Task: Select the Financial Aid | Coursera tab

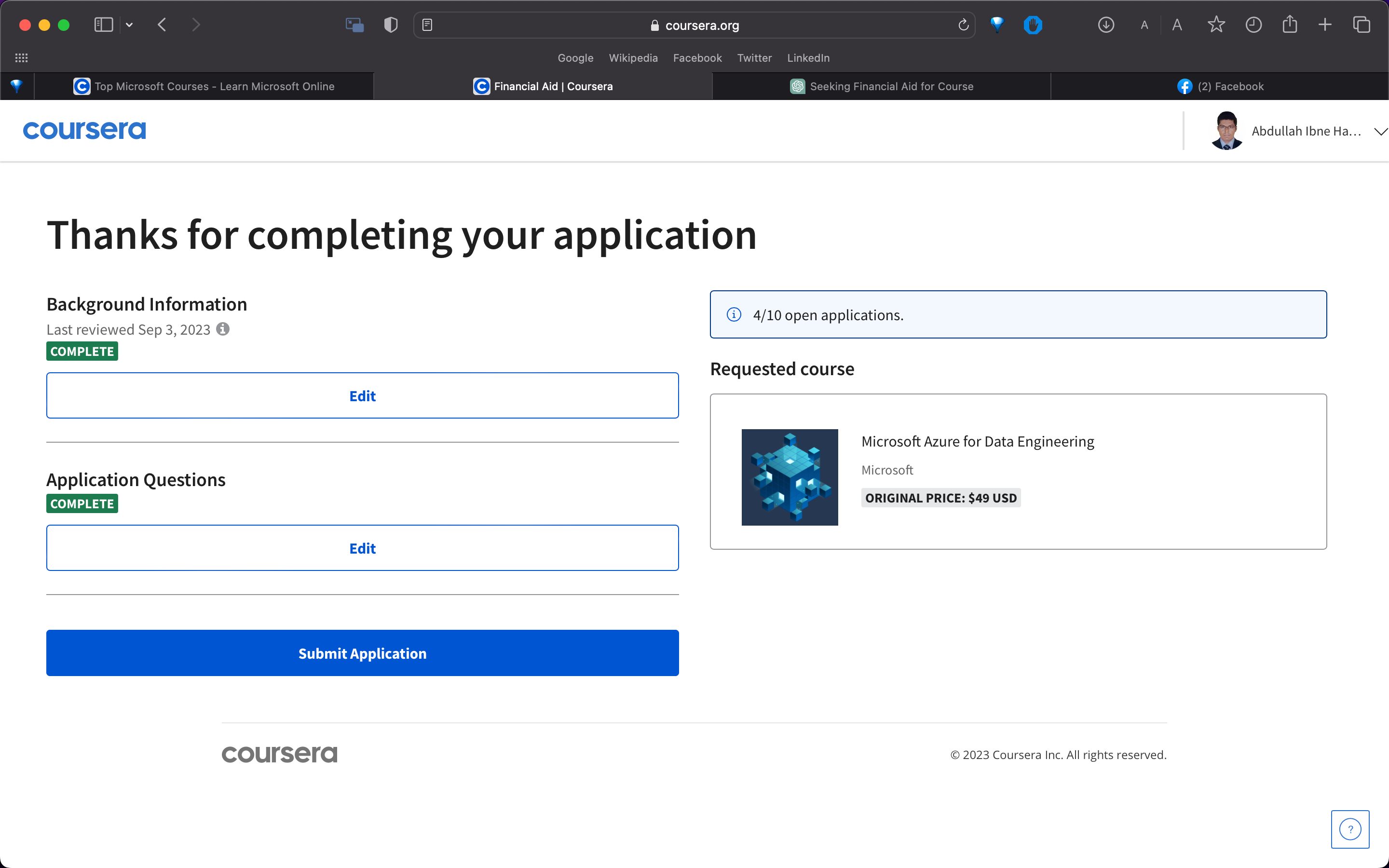Action: point(543,86)
